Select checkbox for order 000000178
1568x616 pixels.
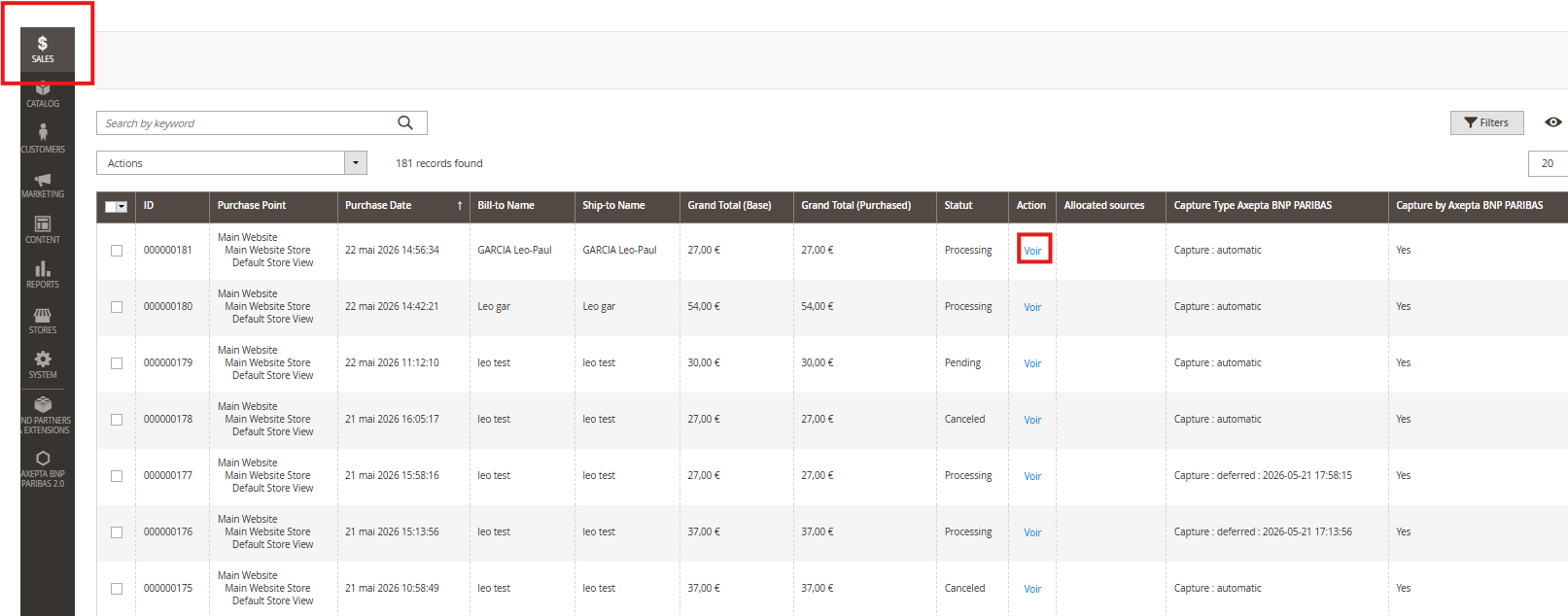(117, 420)
